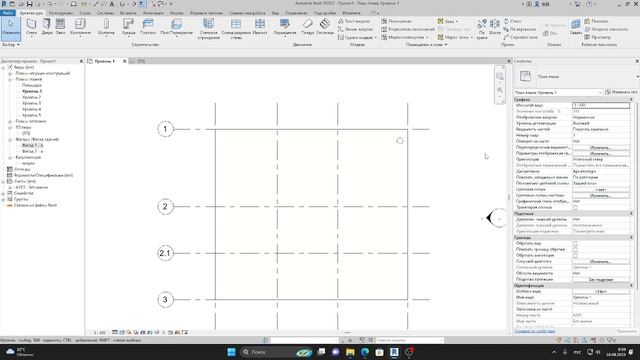Switch to the Insert ribbon tab
640x360 pixels.
128,13
